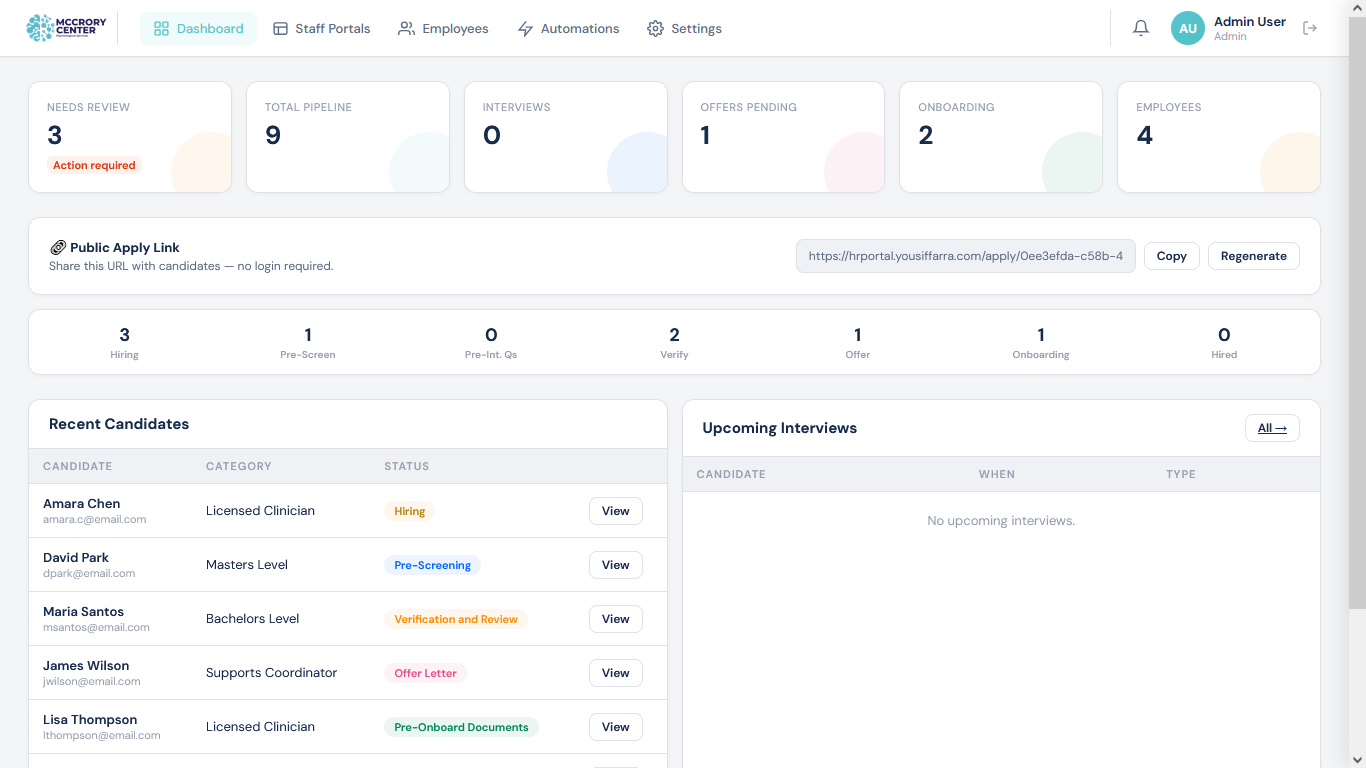Click the Pre-Screening status badge
Image resolution: width=1366 pixels, height=768 pixels.
[x=432, y=565]
